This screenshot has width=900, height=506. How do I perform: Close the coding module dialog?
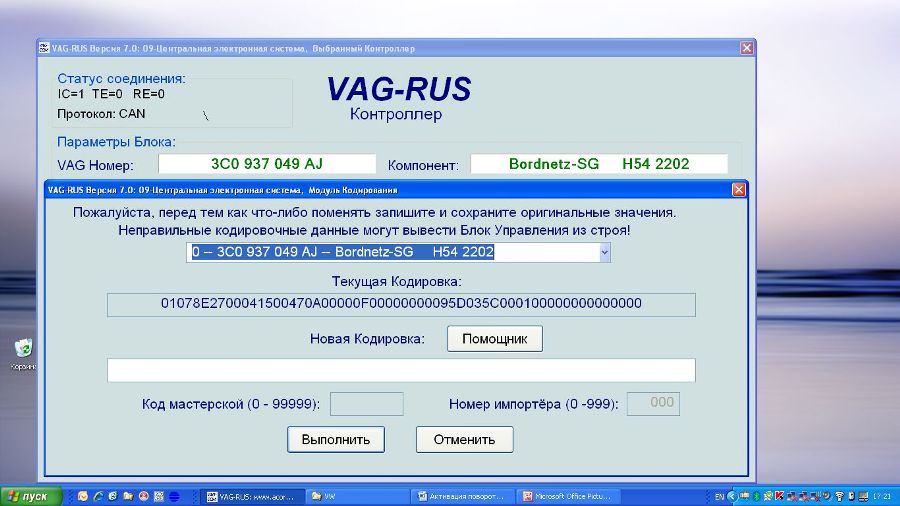tap(738, 189)
